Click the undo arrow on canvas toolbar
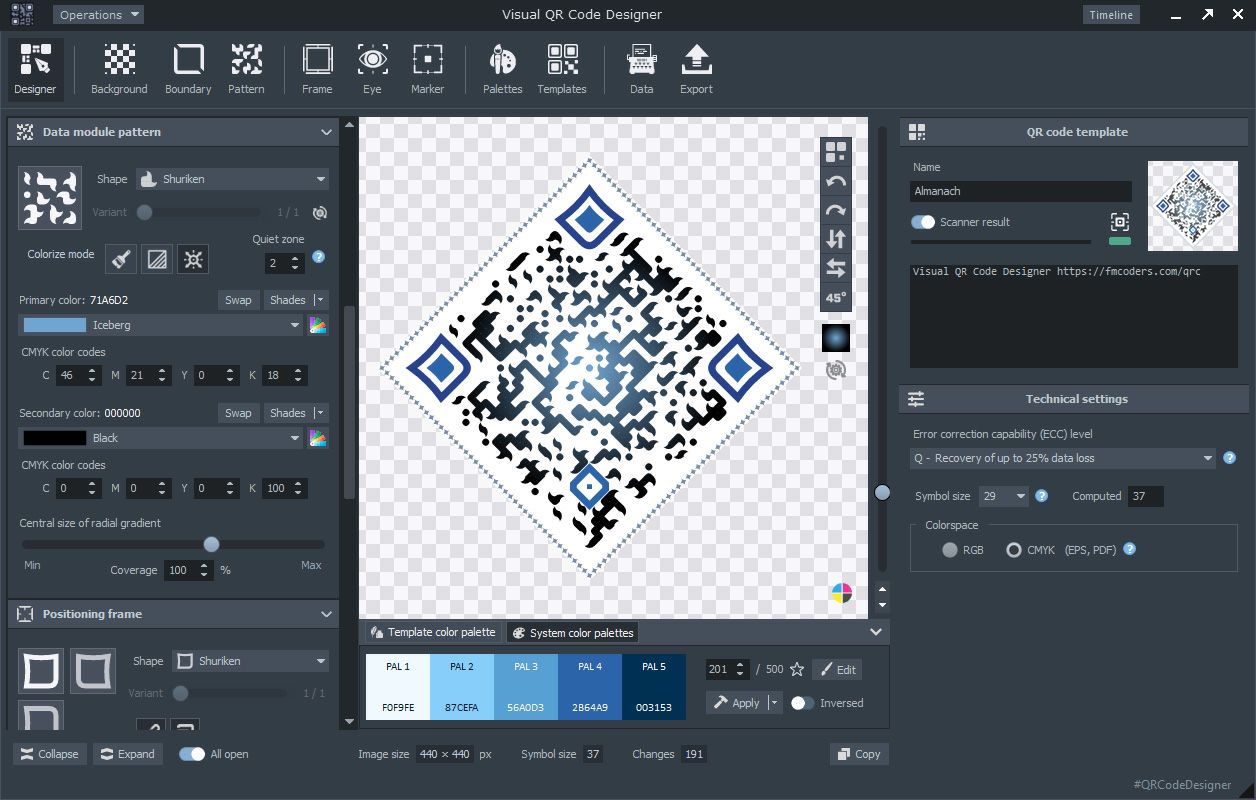The width and height of the screenshot is (1256, 800). (x=836, y=181)
